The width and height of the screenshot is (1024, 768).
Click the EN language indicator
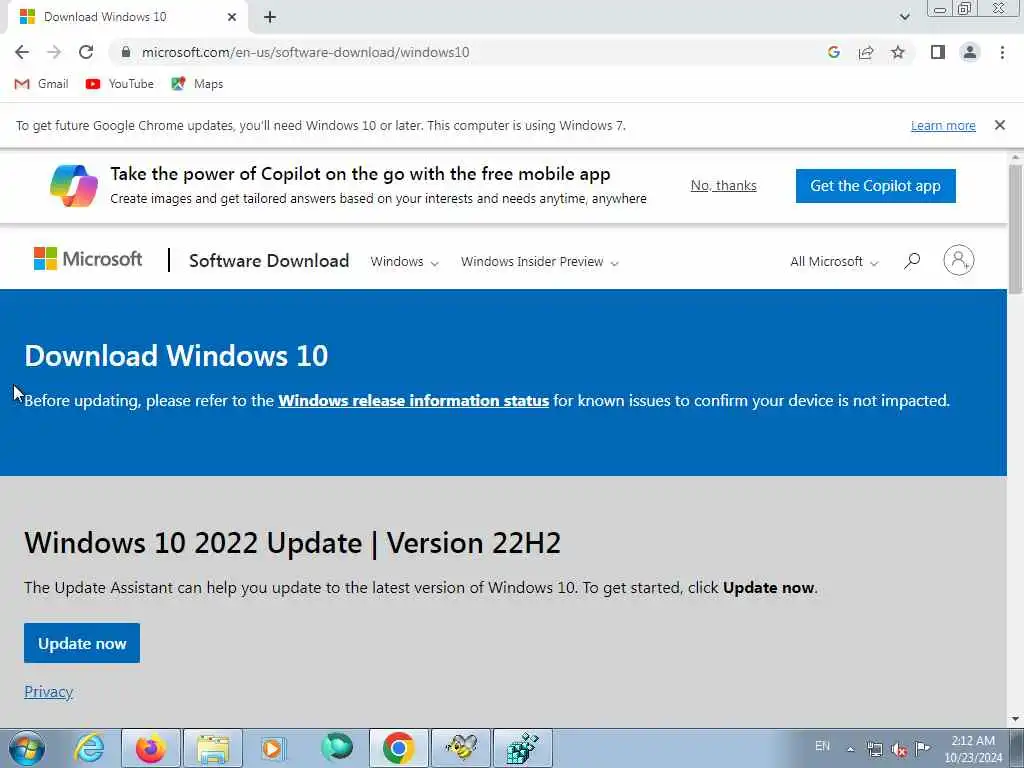tap(822, 746)
